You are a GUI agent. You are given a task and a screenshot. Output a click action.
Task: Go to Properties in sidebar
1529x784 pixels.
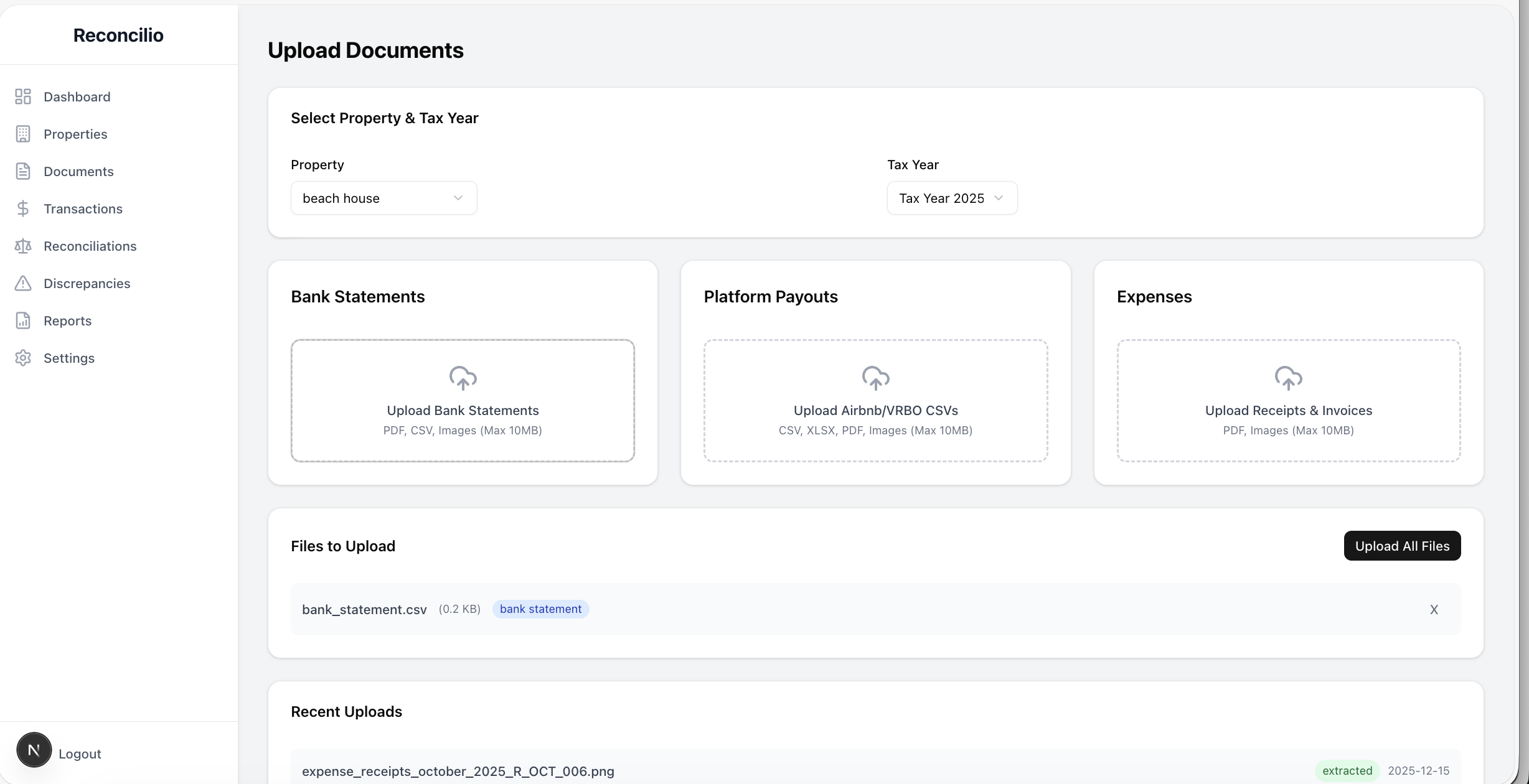pos(75,134)
